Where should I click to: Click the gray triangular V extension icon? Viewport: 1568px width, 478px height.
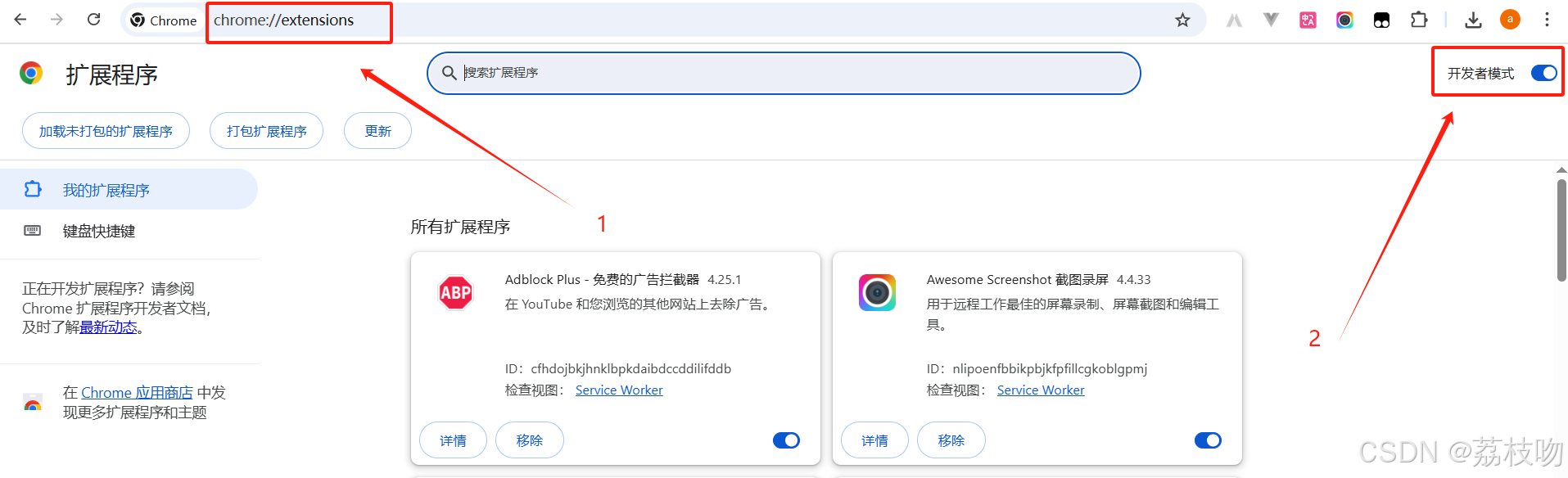1271,20
